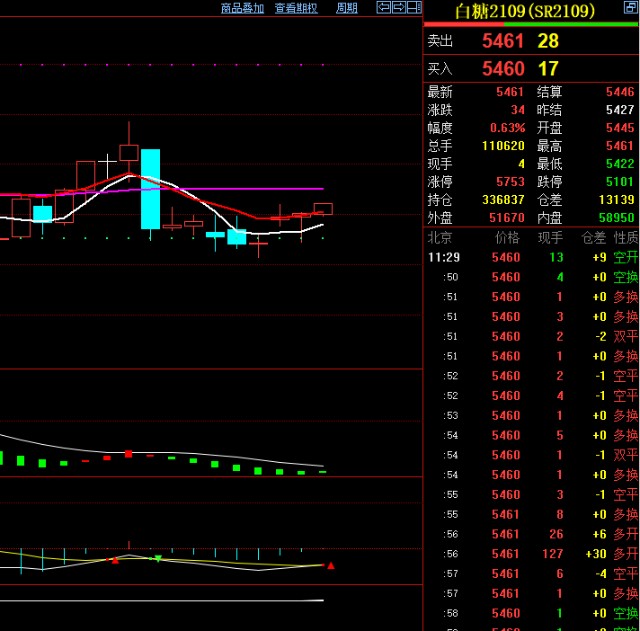Select the trade row with 127 lots

pyautogui.click(x=531, y=554)
